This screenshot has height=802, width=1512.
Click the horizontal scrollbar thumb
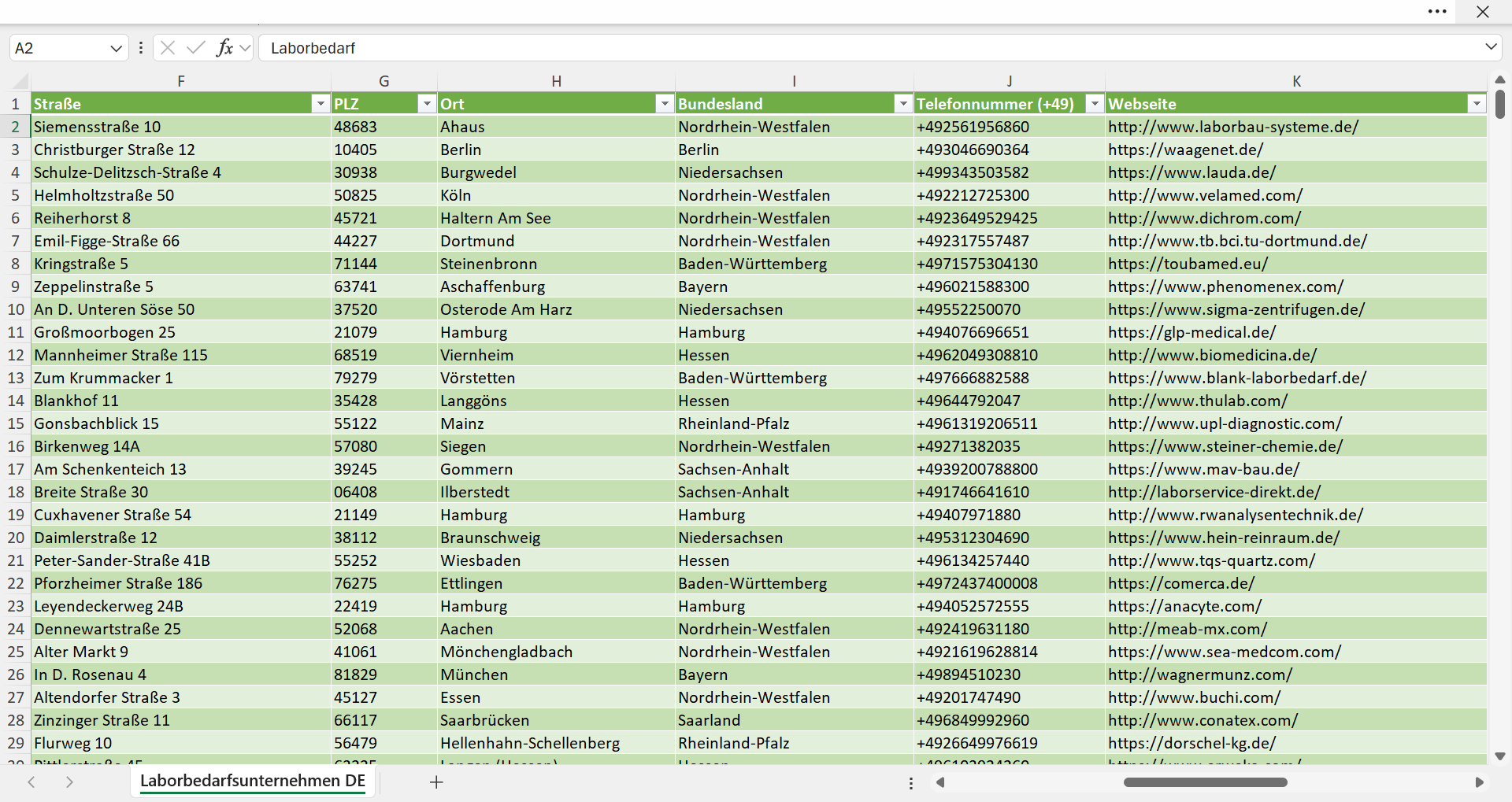pyautogui.click(x=1205, y=782)
